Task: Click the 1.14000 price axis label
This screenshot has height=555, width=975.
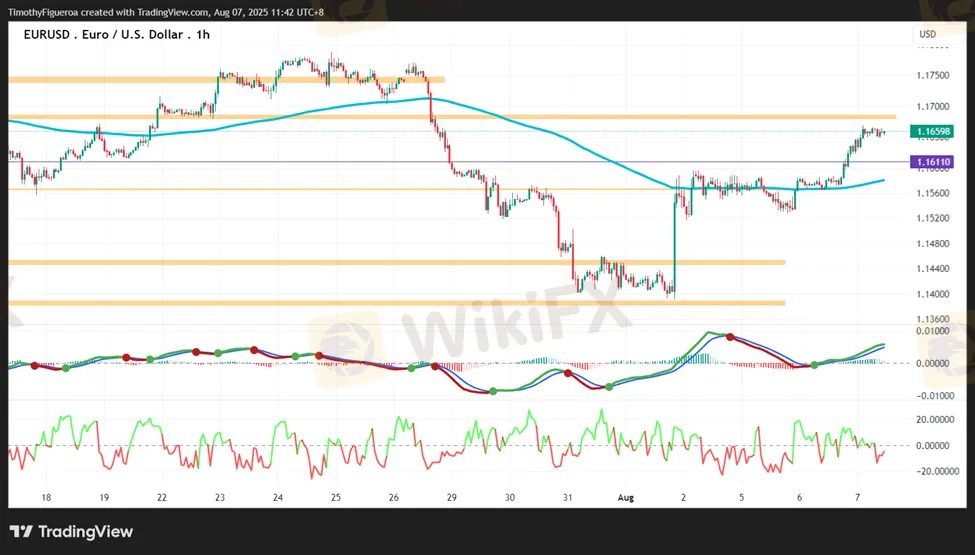Action: click(933, 294)
